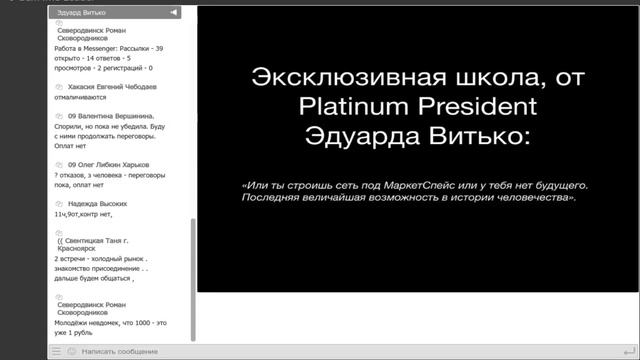Viewport: 640px width, 360px height.
Task: Select the name Свентицкая Таня г. Красноярск
Action: [x=93, y=244]
